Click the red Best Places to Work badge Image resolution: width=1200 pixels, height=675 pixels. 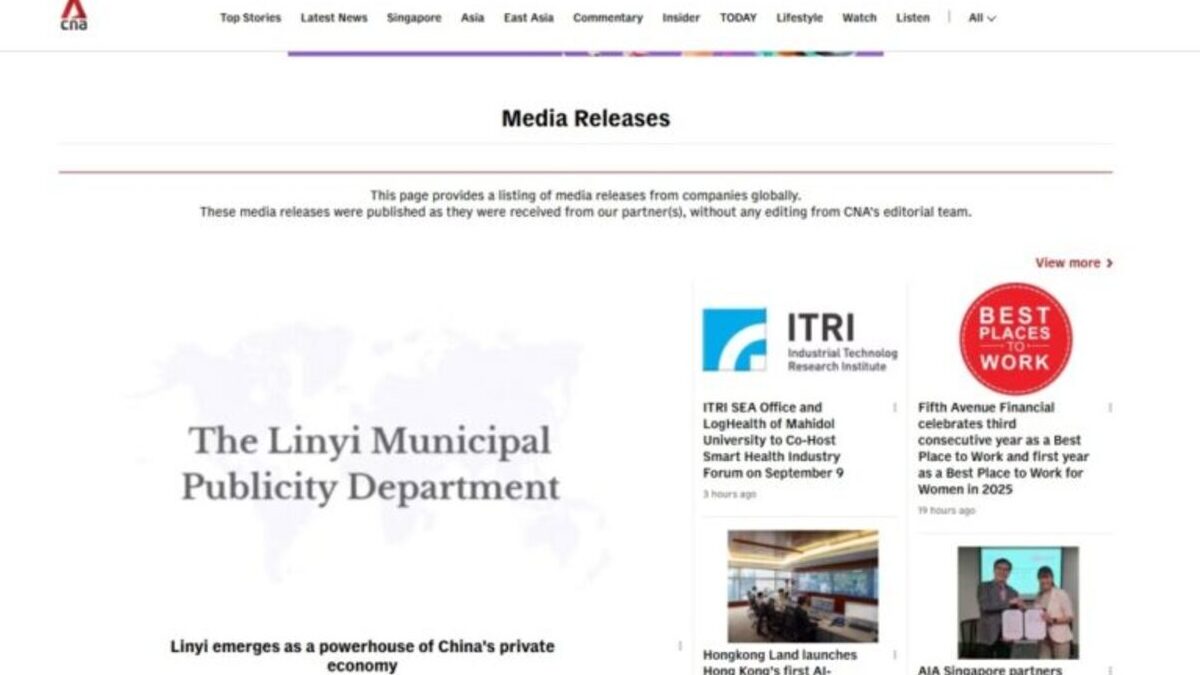[1017, 338]
